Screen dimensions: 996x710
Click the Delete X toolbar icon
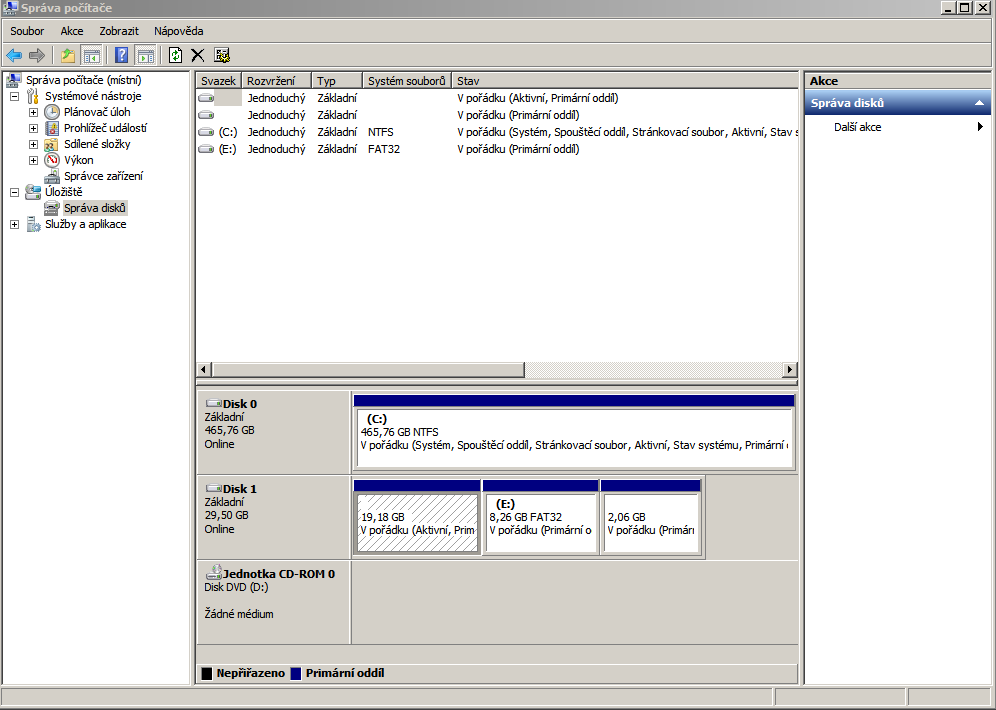click(198, 55)
